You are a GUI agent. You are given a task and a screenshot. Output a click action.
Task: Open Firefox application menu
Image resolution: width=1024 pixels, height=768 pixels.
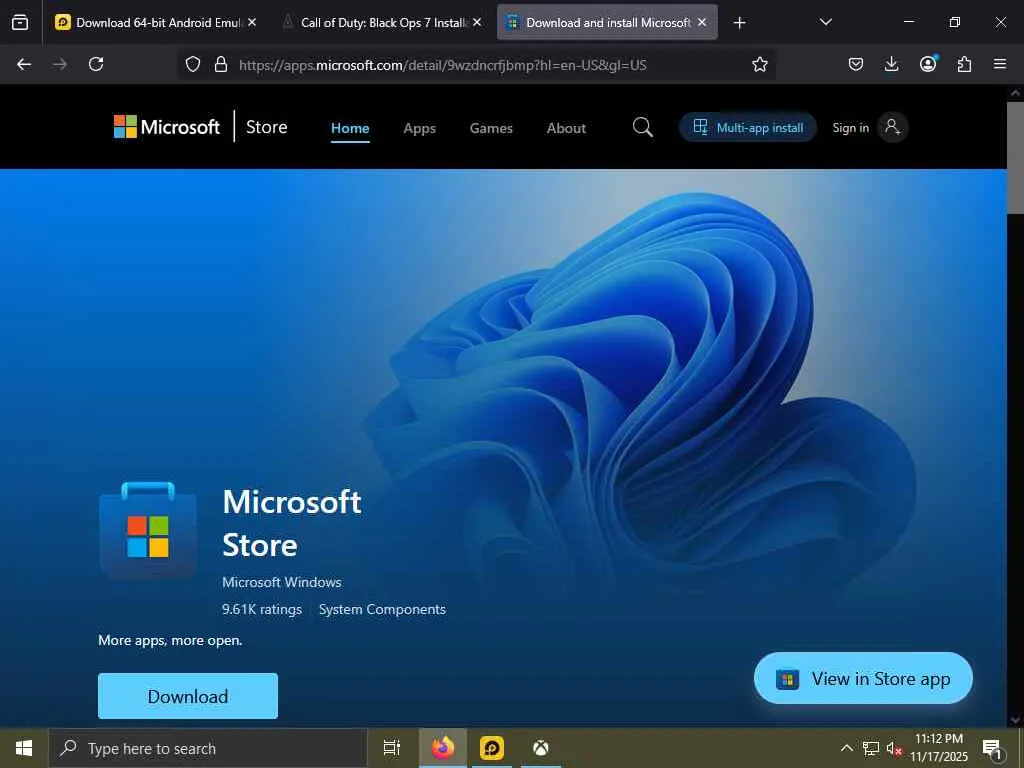tap(1000, 64)
